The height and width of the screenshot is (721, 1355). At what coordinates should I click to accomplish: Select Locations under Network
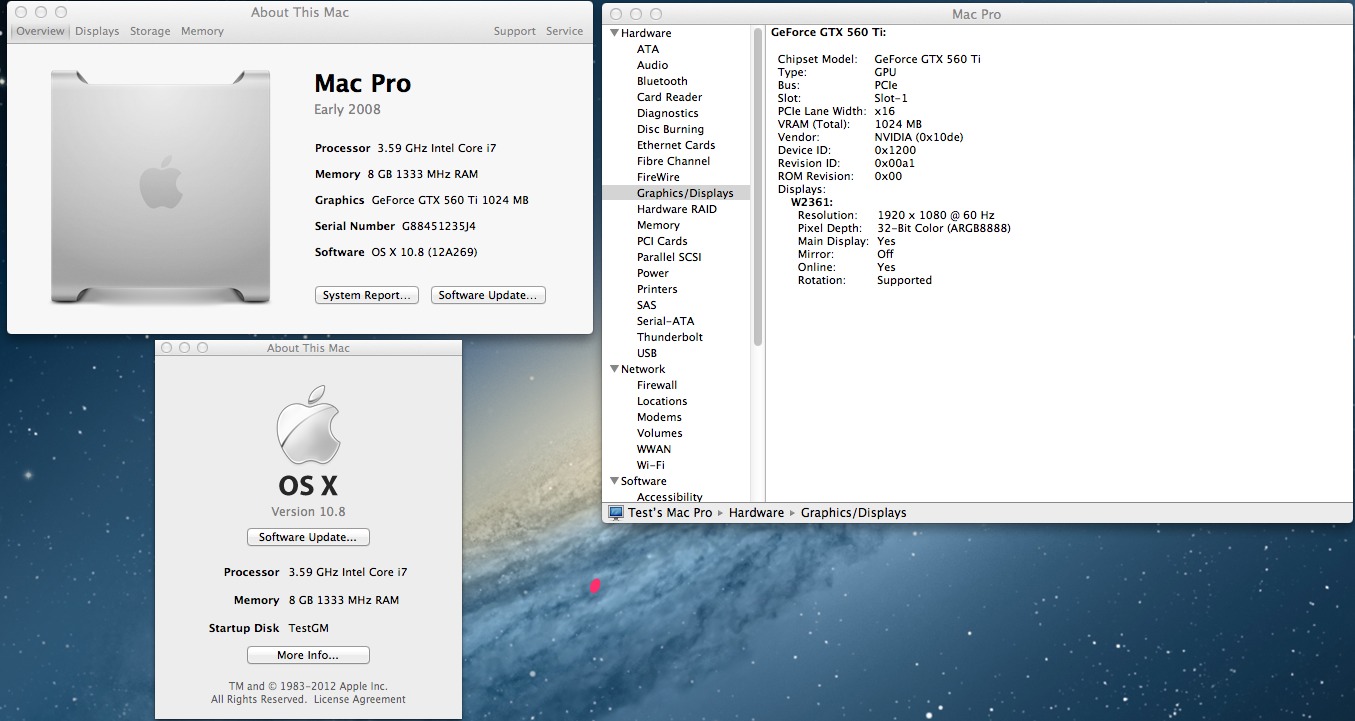coord(662,401)
